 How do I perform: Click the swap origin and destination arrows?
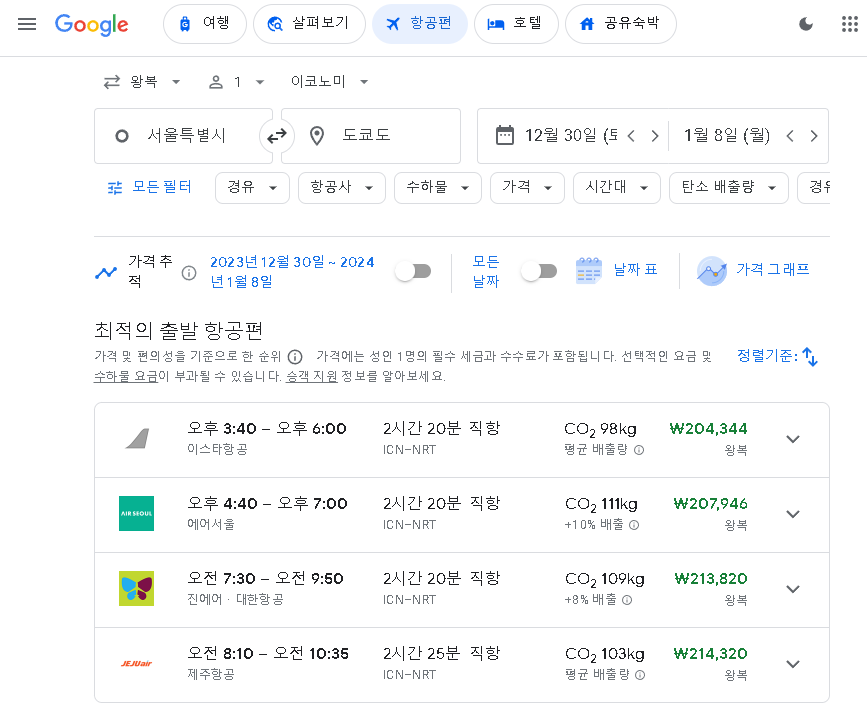point(277,135)
